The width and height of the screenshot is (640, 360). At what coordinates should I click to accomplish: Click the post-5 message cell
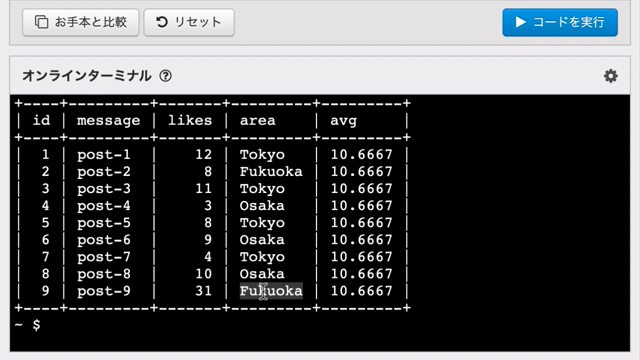coord(104,223)
